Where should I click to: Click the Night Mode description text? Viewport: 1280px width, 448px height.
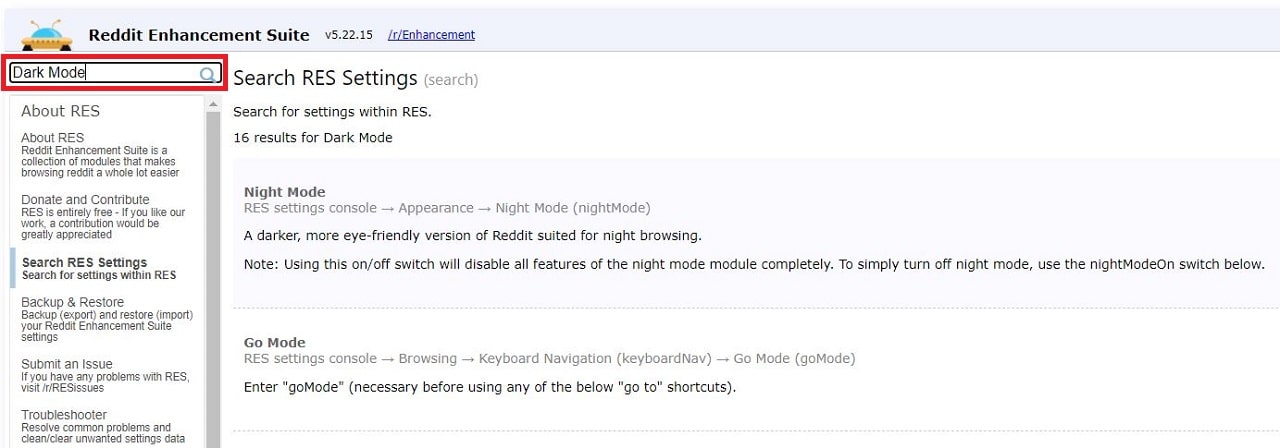coord(473,236)
